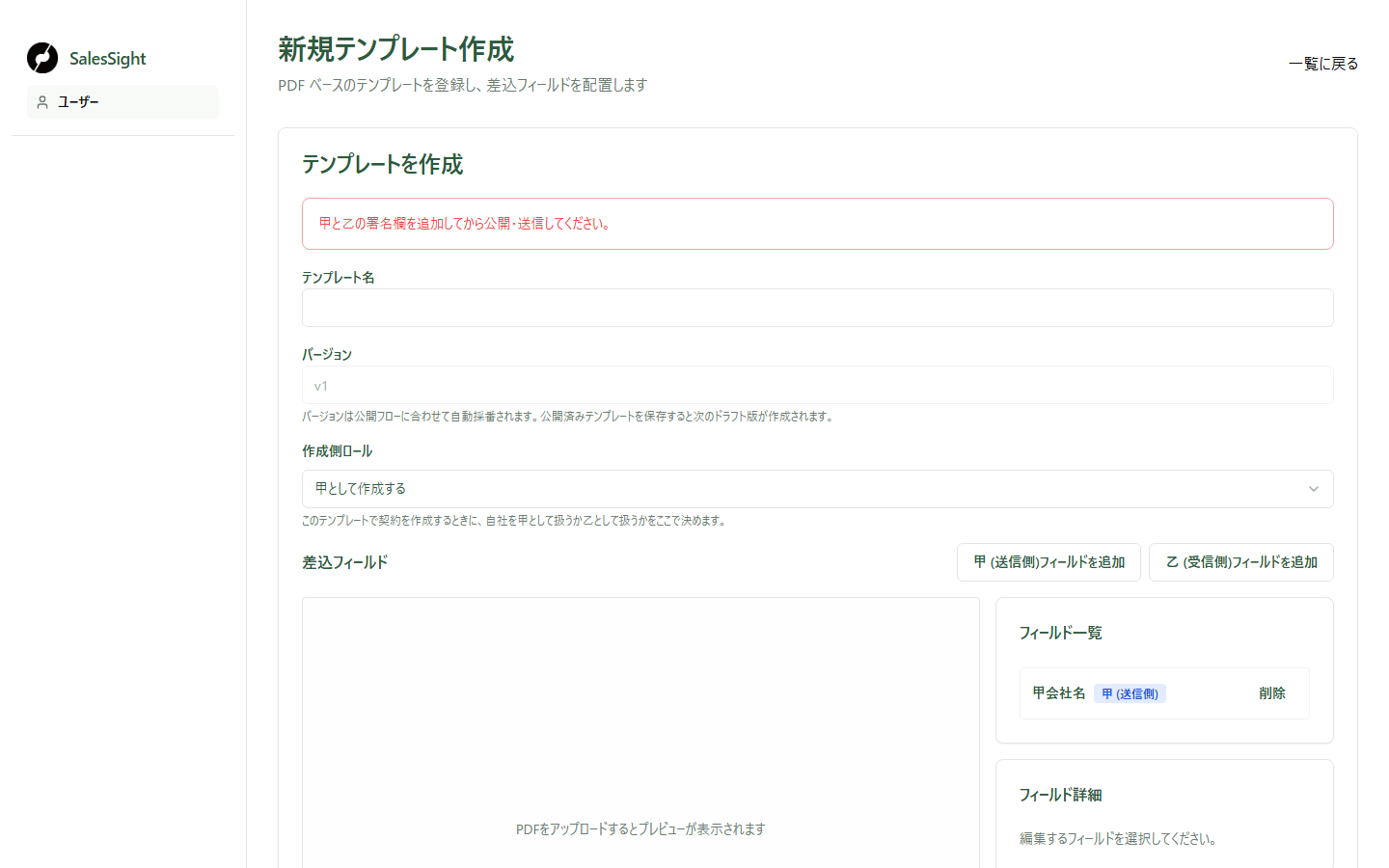Click the red signature-field warning message
Viewport: 1389px width, 868px height.
point(817,224)
